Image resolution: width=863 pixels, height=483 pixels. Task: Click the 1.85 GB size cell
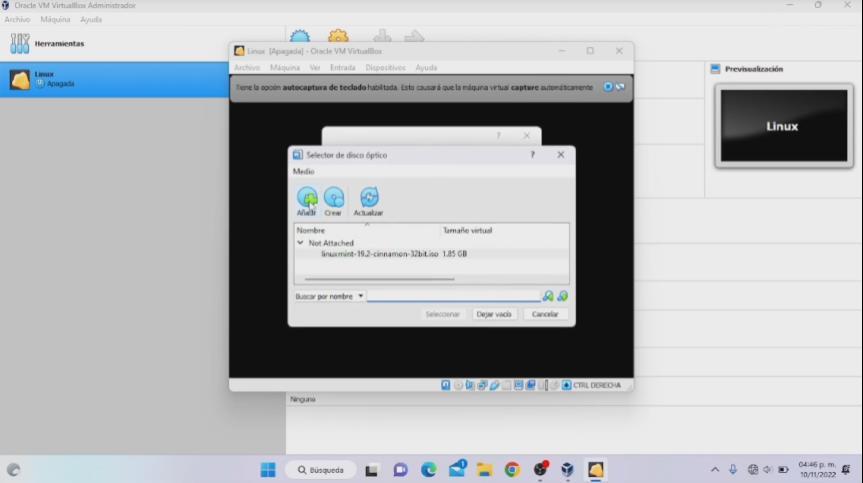455,254
